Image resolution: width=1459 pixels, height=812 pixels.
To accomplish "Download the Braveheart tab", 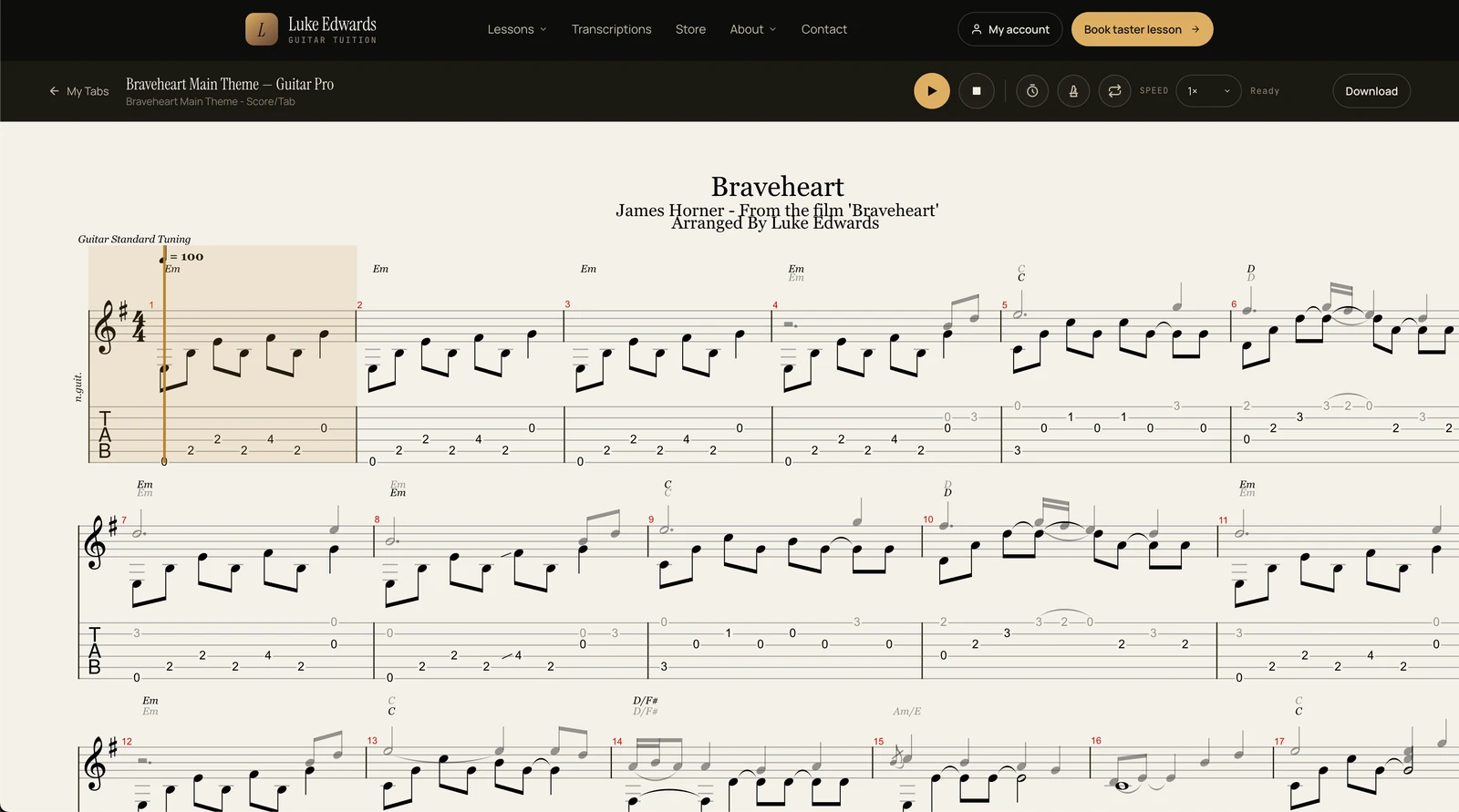I will [1371, 91].
